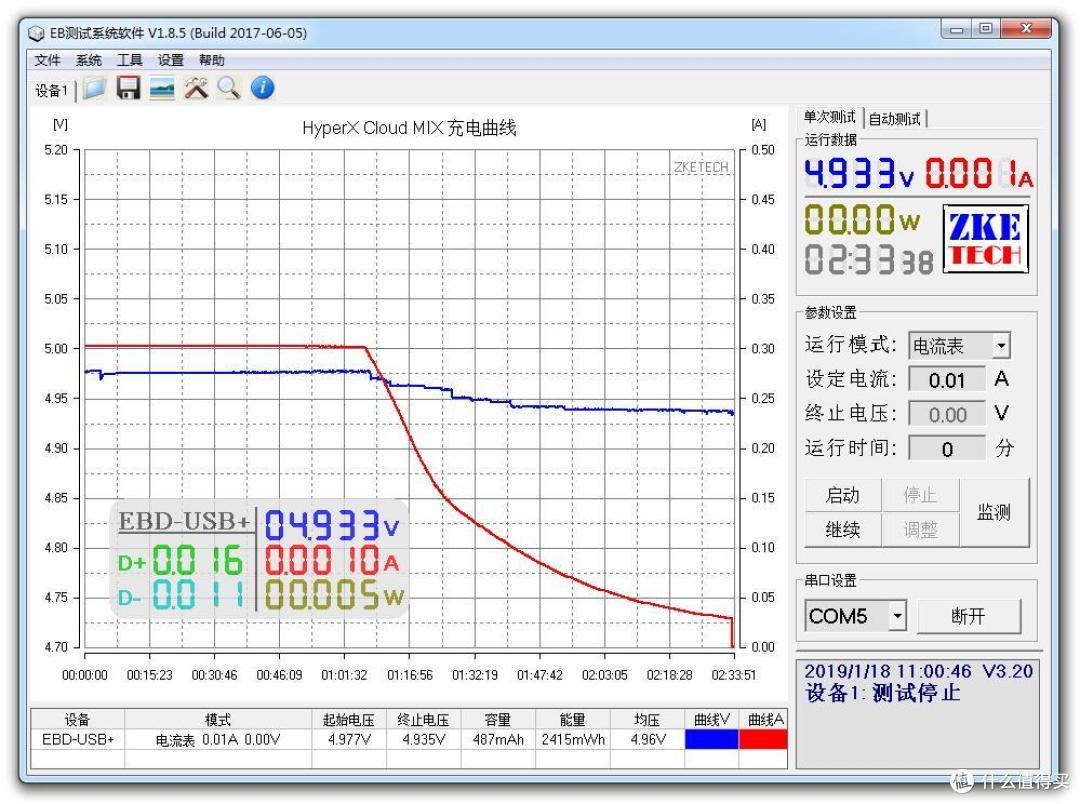1080x804 pixels.
Task: Click the app icon in the title bar
Action: (36, 33)
